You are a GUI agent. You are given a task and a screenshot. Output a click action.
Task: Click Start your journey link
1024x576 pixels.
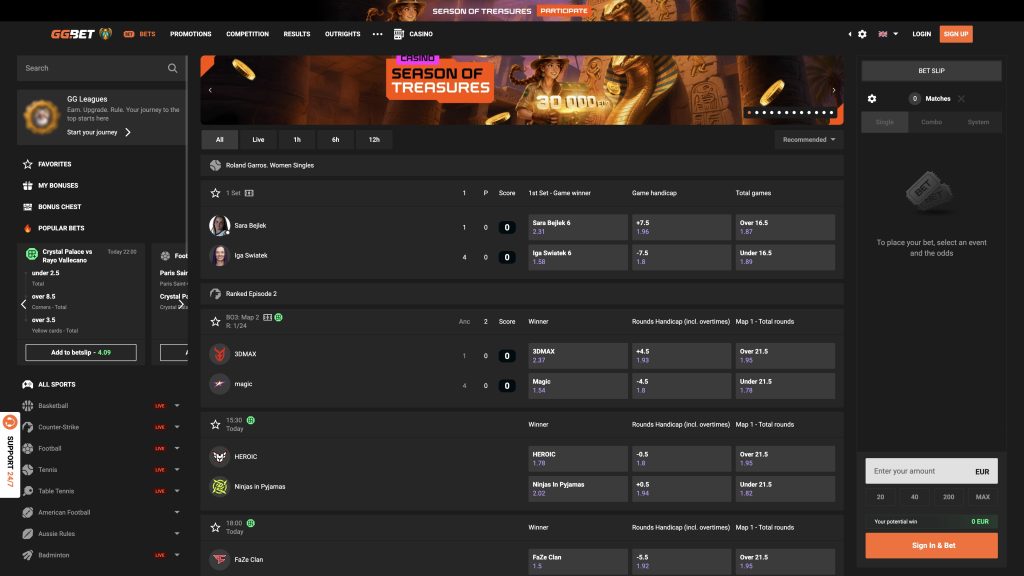pos(99,133)
